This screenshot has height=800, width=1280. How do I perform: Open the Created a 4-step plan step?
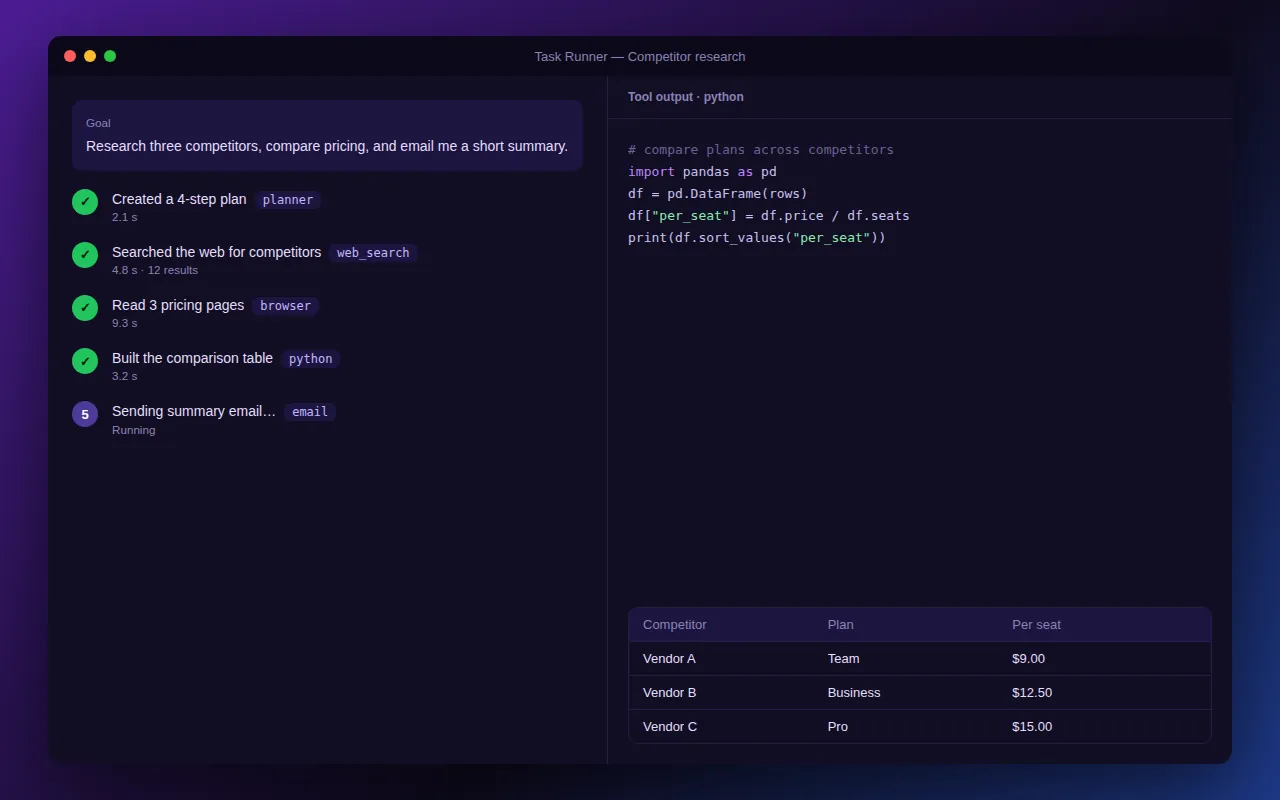point(327,208)
